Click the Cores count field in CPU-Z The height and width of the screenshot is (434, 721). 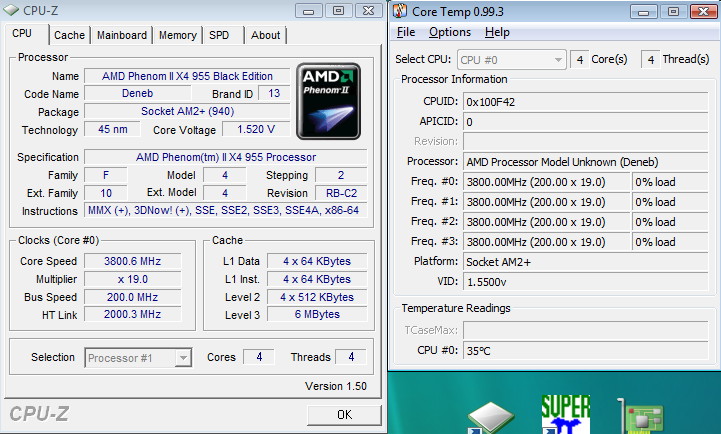point(259,357)
